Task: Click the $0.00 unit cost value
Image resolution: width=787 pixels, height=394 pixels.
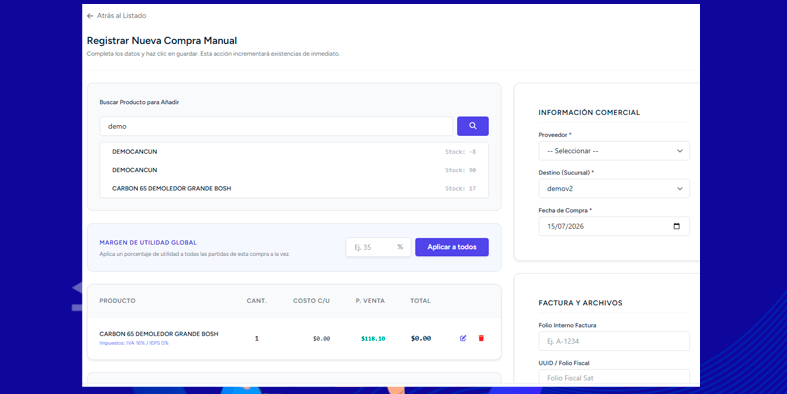Action: [x=321, y=339]
